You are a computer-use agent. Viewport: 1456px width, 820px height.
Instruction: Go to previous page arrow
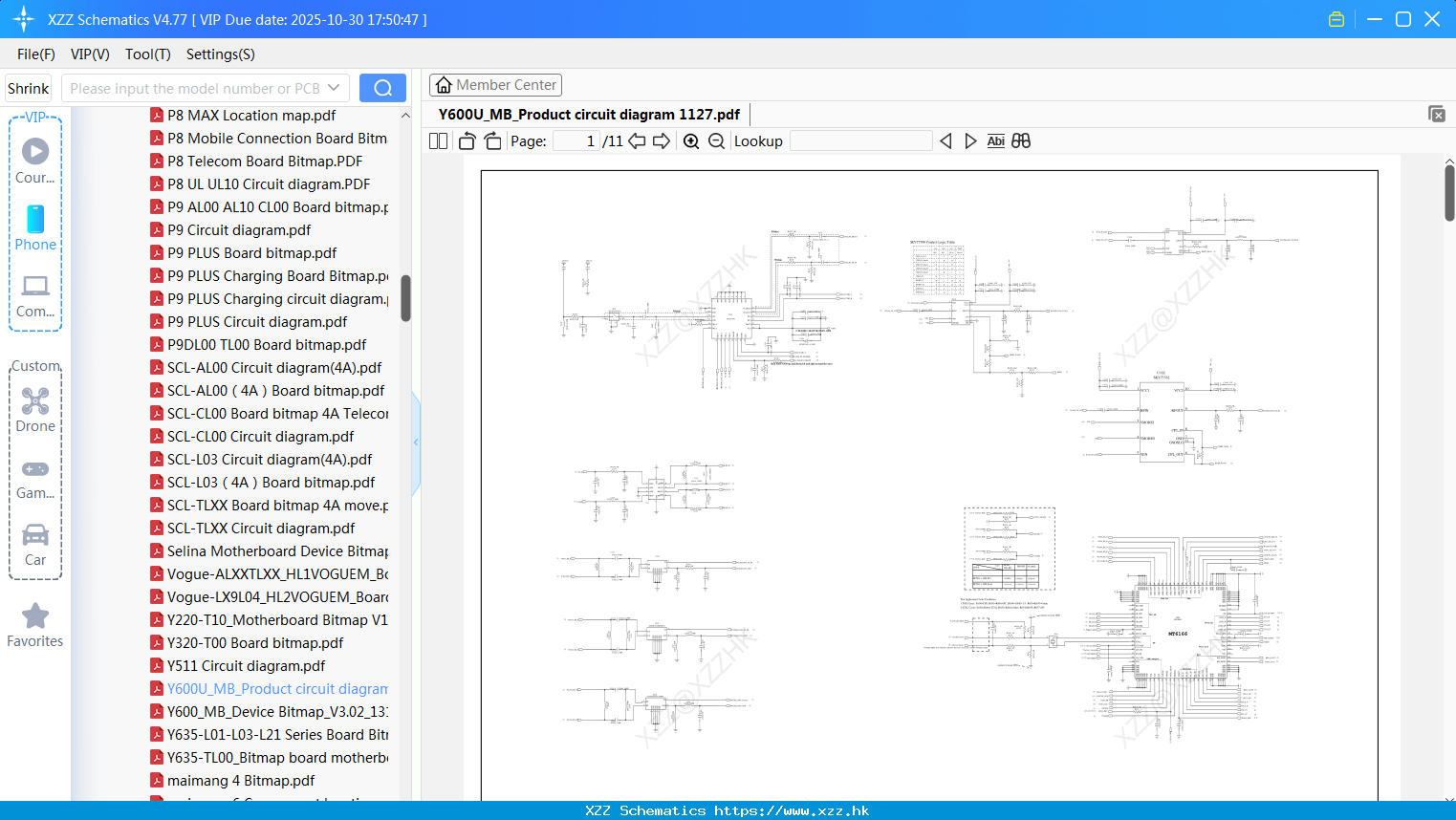(x=637, y=141)
